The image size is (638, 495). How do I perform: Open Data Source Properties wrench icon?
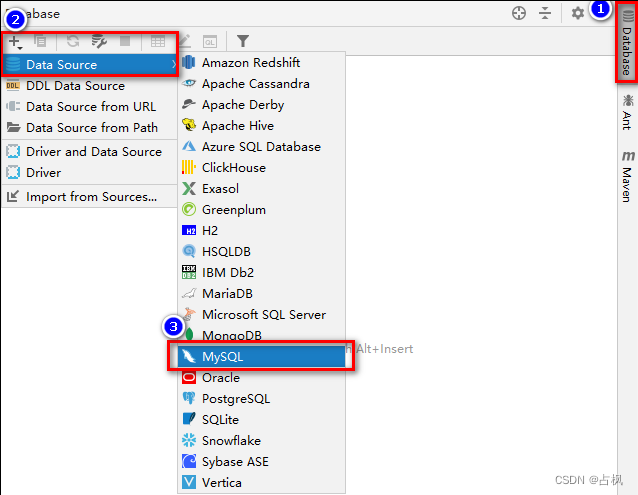(99, 41)
